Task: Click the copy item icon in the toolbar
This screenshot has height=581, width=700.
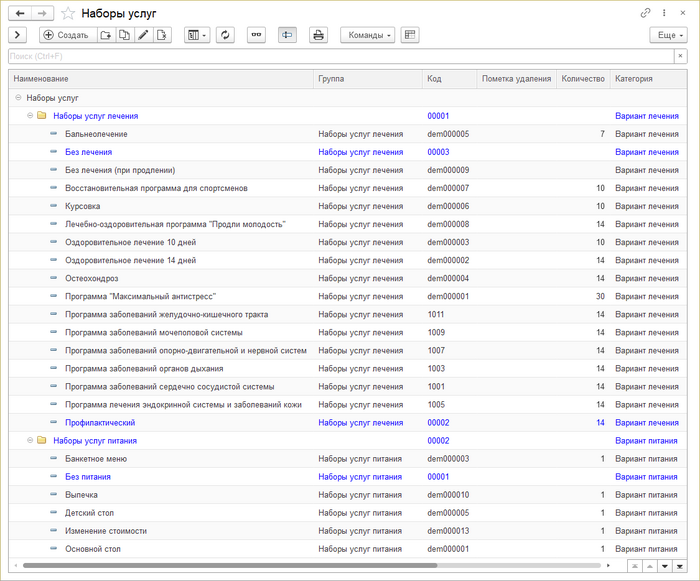Action: (125, 35)
